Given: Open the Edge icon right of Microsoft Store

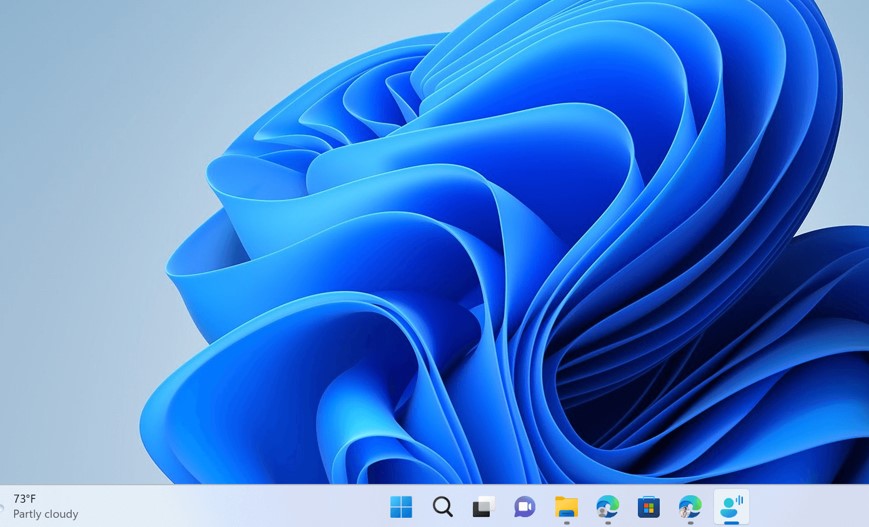Looking at the screenshot, I should (690, 507).
